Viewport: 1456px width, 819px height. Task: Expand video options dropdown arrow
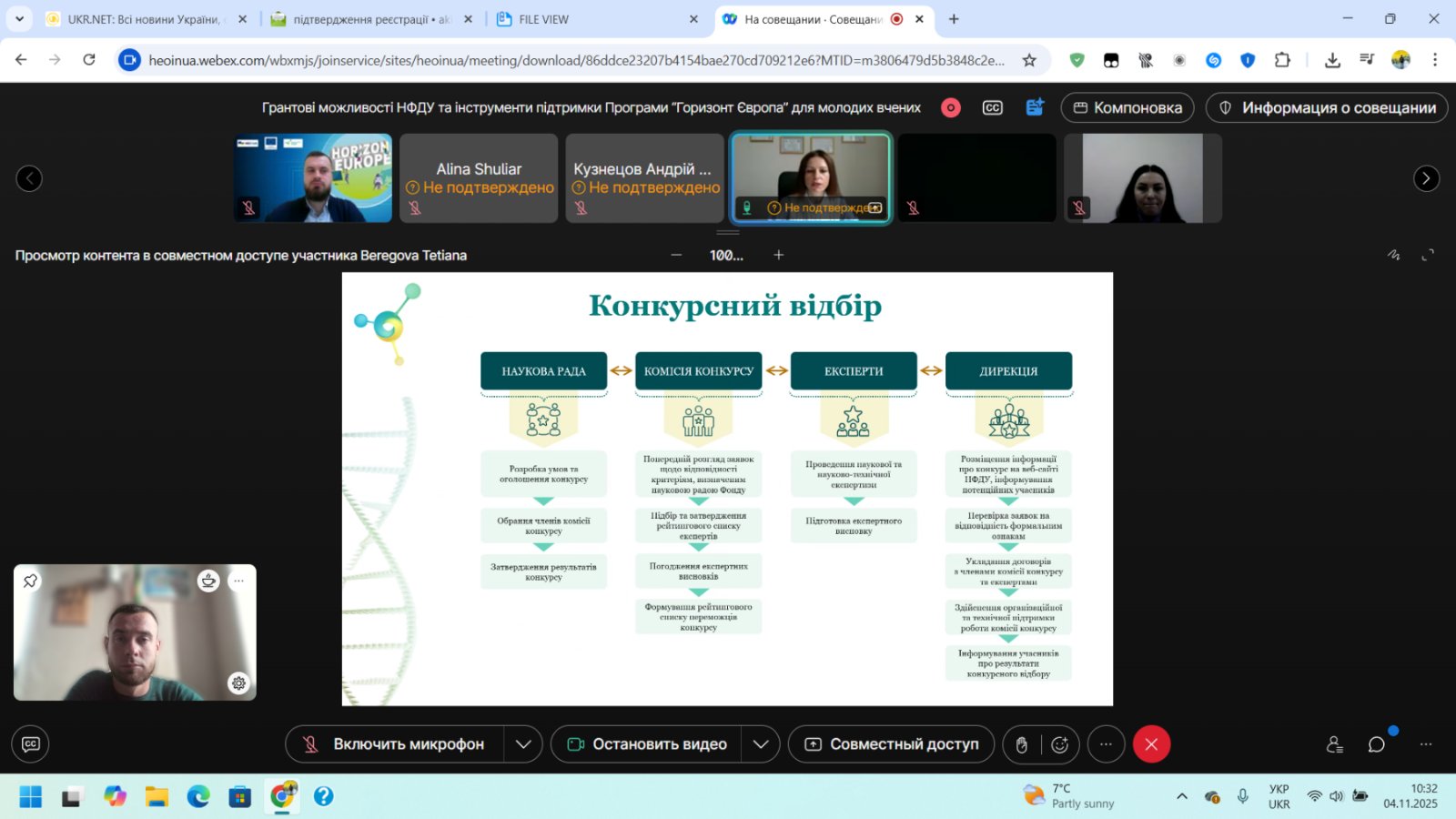tap(761, 744)
